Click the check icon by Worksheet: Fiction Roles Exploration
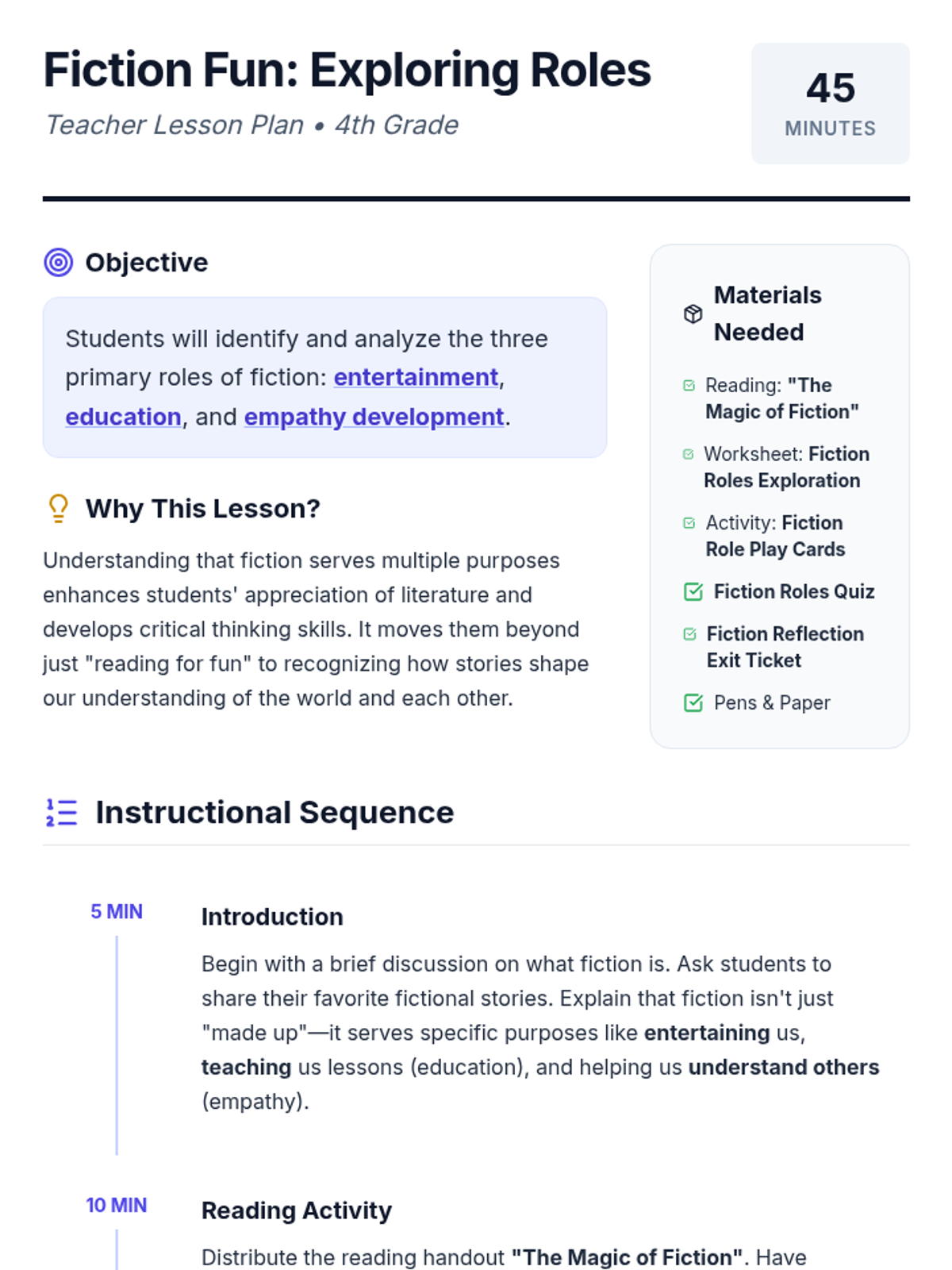952x1270 pixels. (689, 454)
